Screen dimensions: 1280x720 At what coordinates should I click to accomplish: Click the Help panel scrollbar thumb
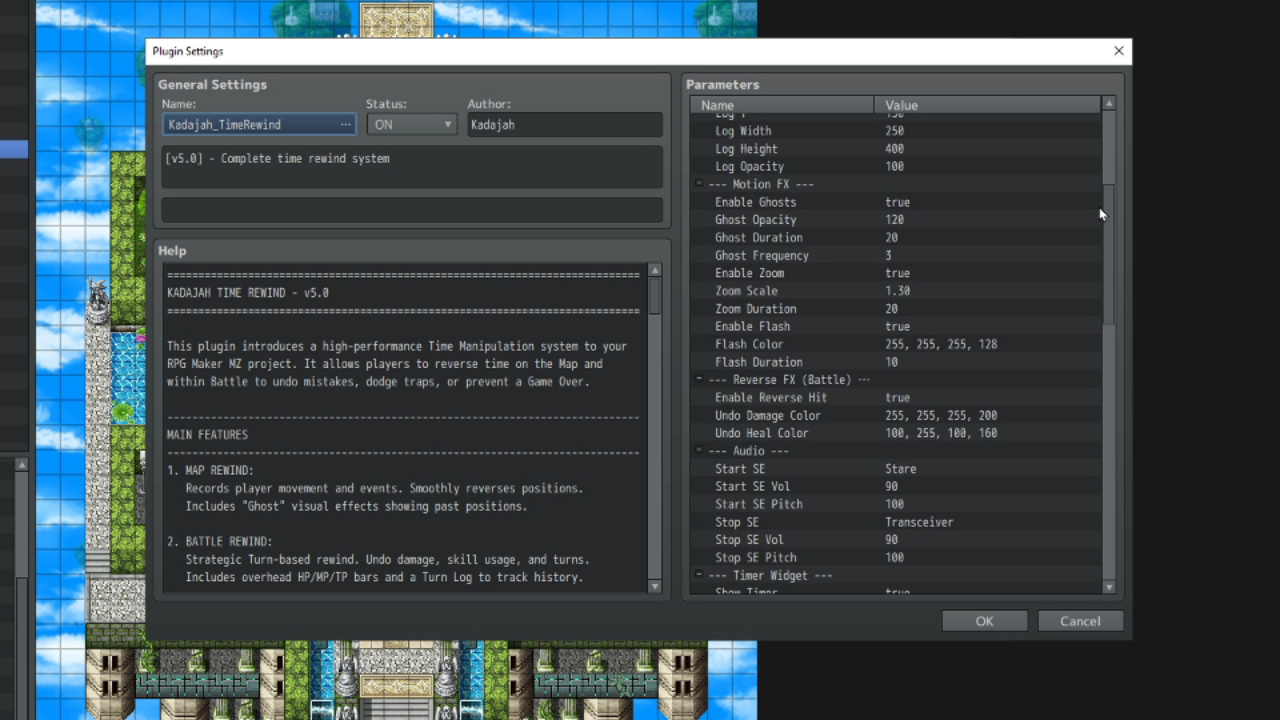(655, 297)
